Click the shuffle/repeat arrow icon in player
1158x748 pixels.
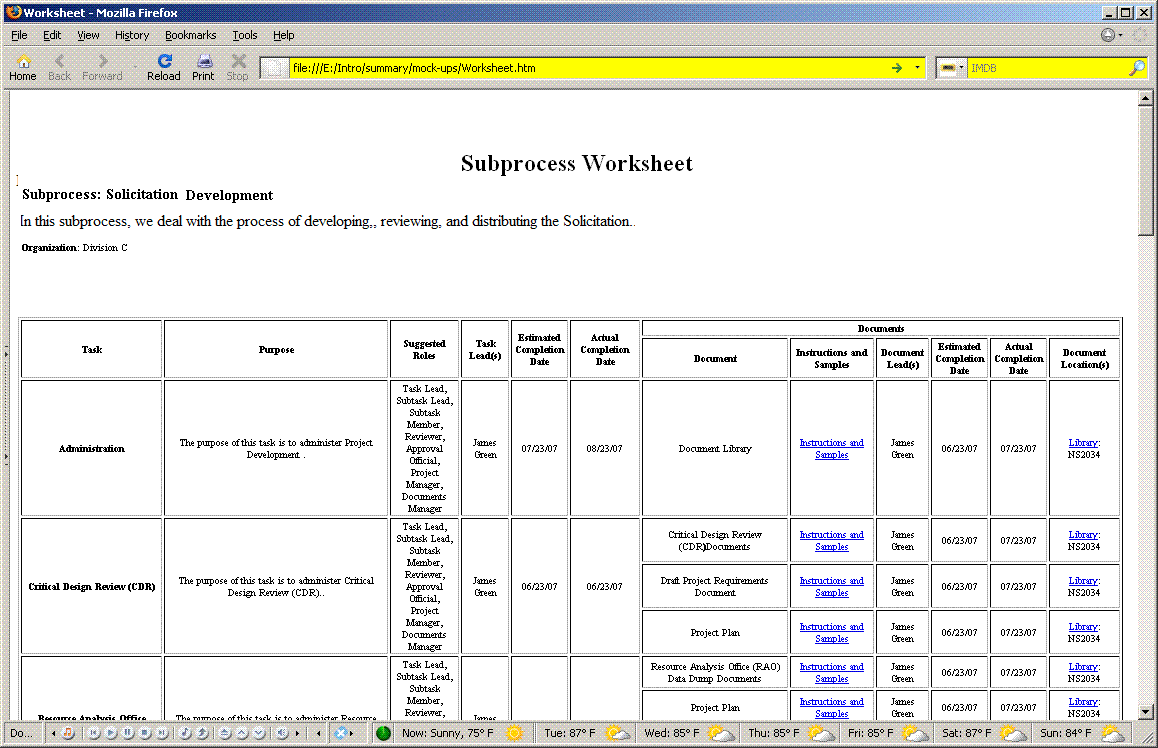pos(202,733)
